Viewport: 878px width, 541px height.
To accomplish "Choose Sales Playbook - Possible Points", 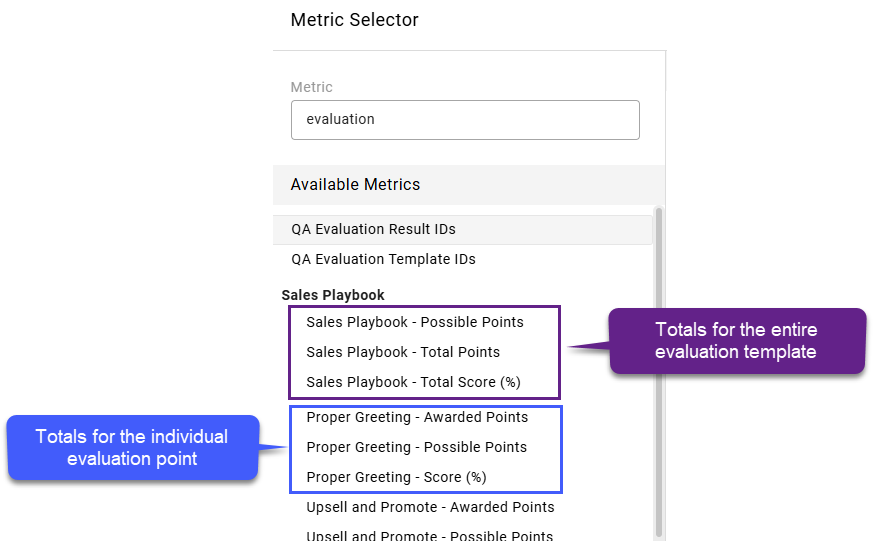I will point(415,322).
